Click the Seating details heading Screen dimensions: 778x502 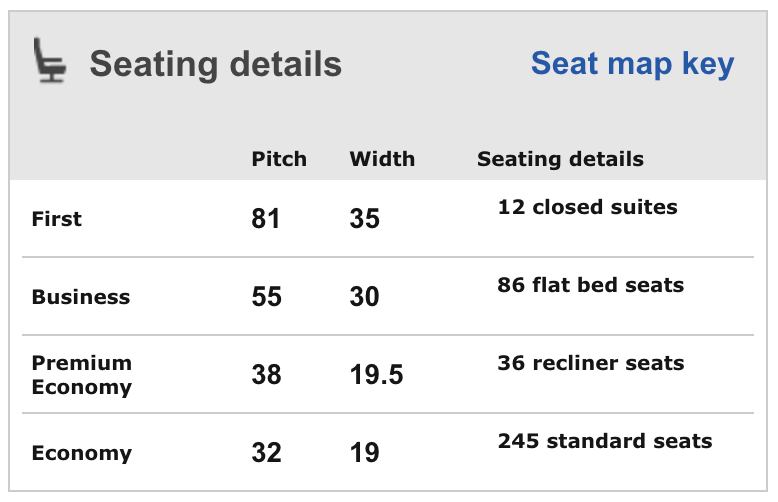tap(215, 64)
